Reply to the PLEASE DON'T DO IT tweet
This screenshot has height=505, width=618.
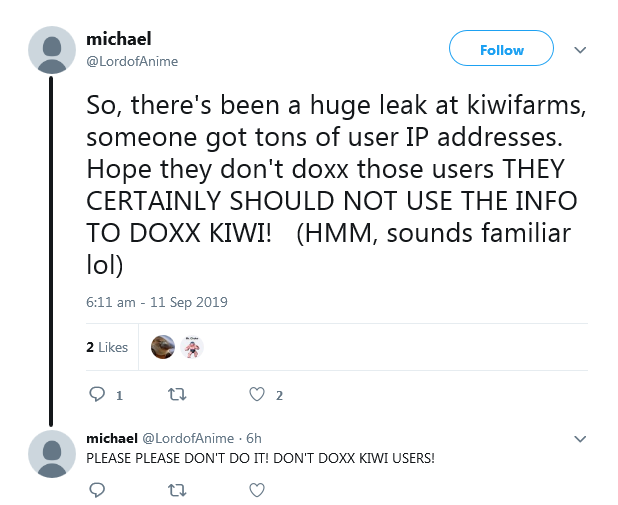click(x=97, y=490)
